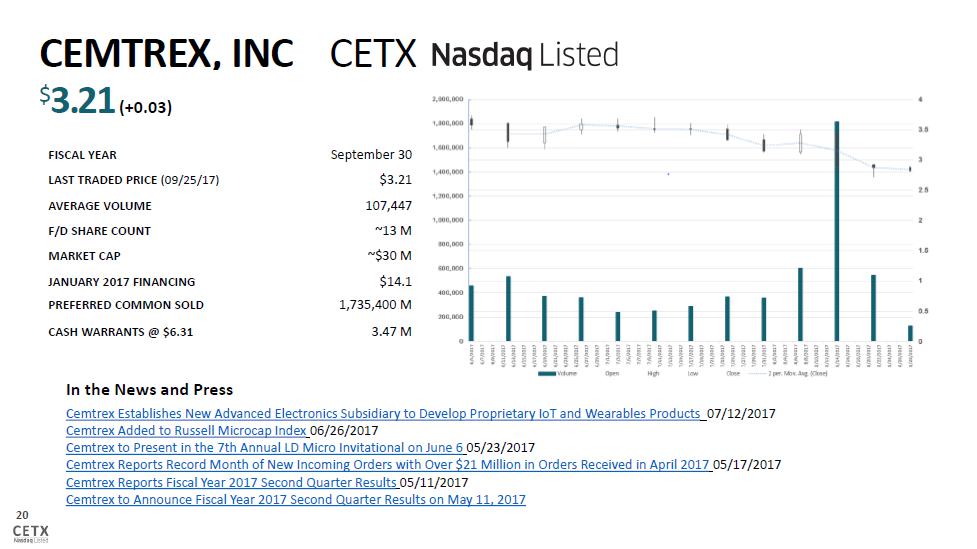Click the Close legend entry under chart

[x=732, y=374]
